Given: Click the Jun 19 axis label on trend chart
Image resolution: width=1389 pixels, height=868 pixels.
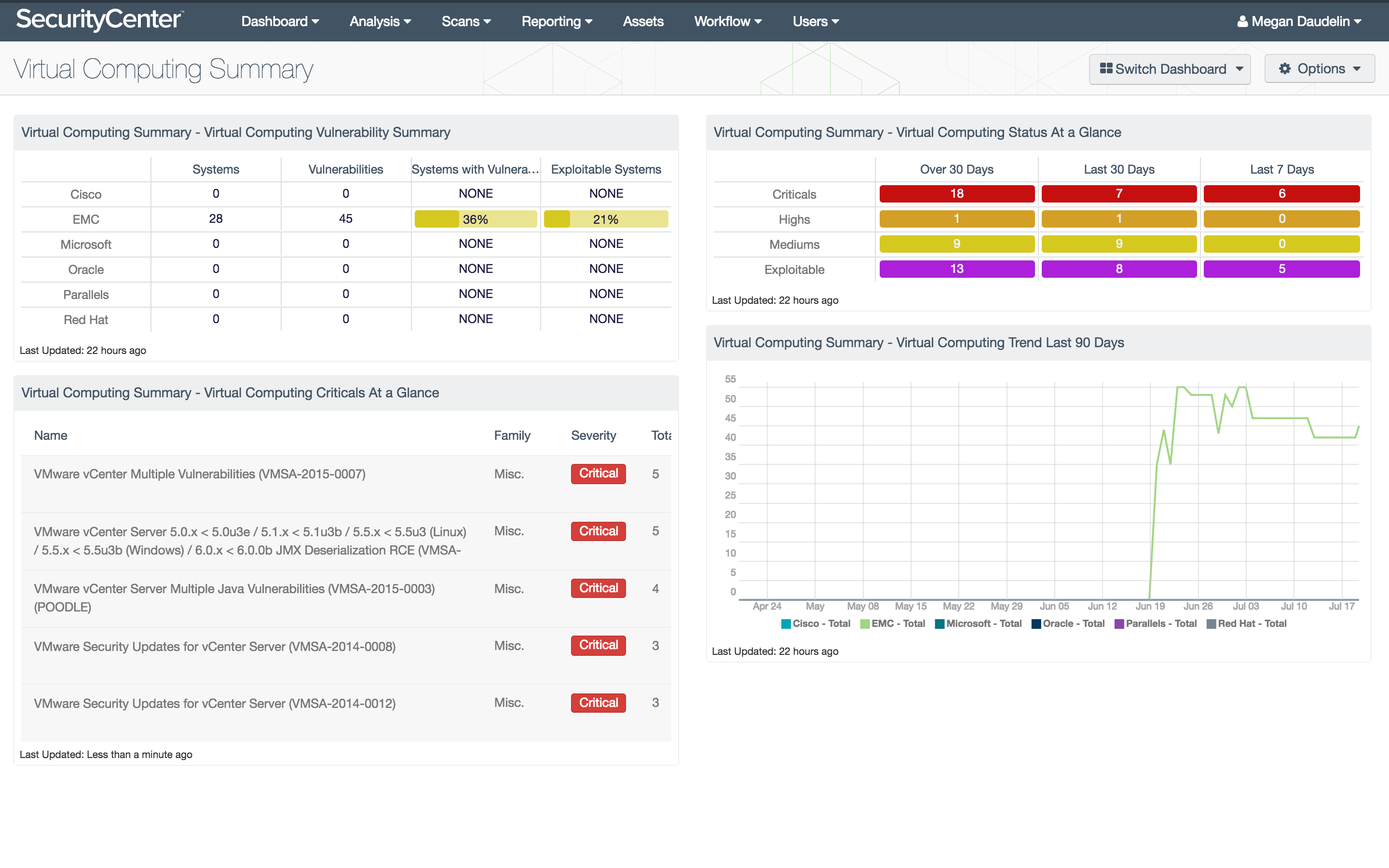Looking at the screenshot, I should coord(1150,606).
